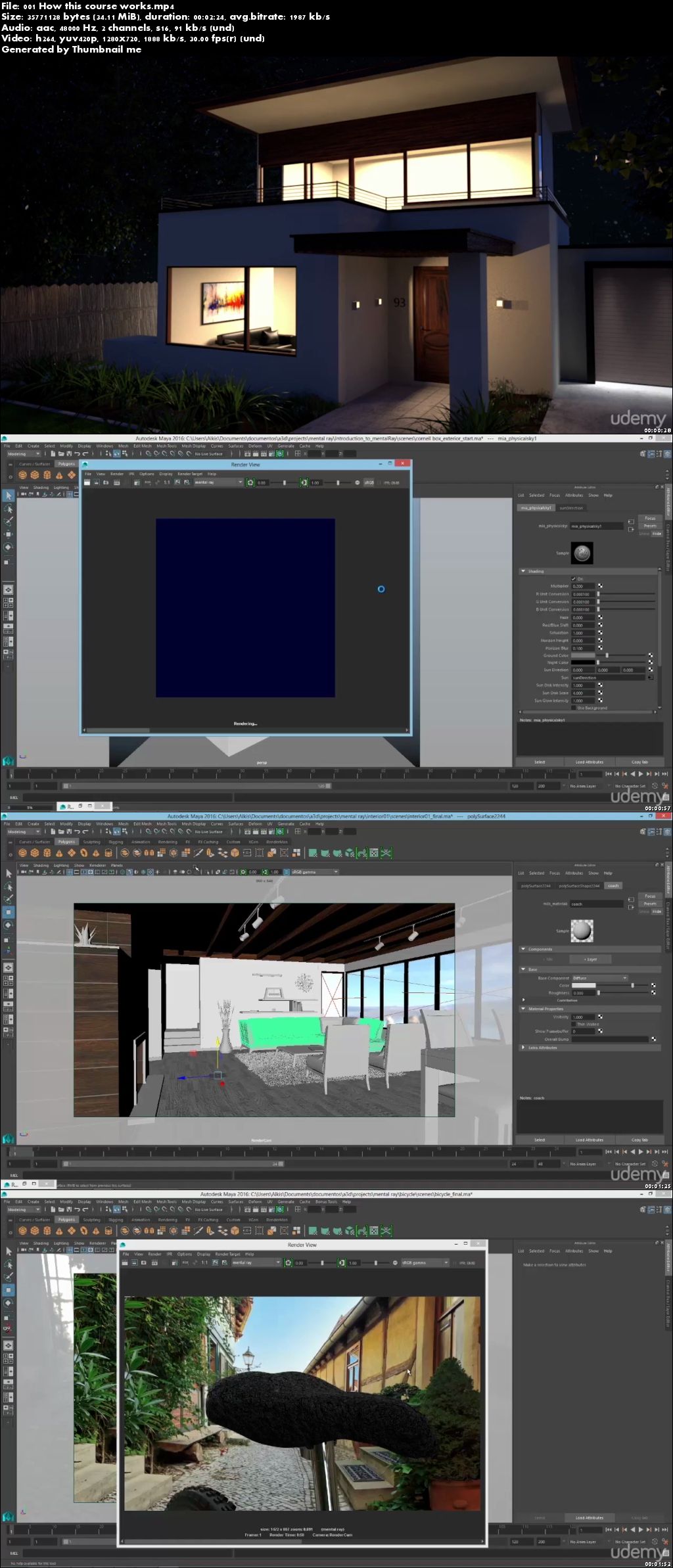
Task: Open 'mental ray' renderer dropdown, cornell Render View
Action: click(x=218, y=482)
